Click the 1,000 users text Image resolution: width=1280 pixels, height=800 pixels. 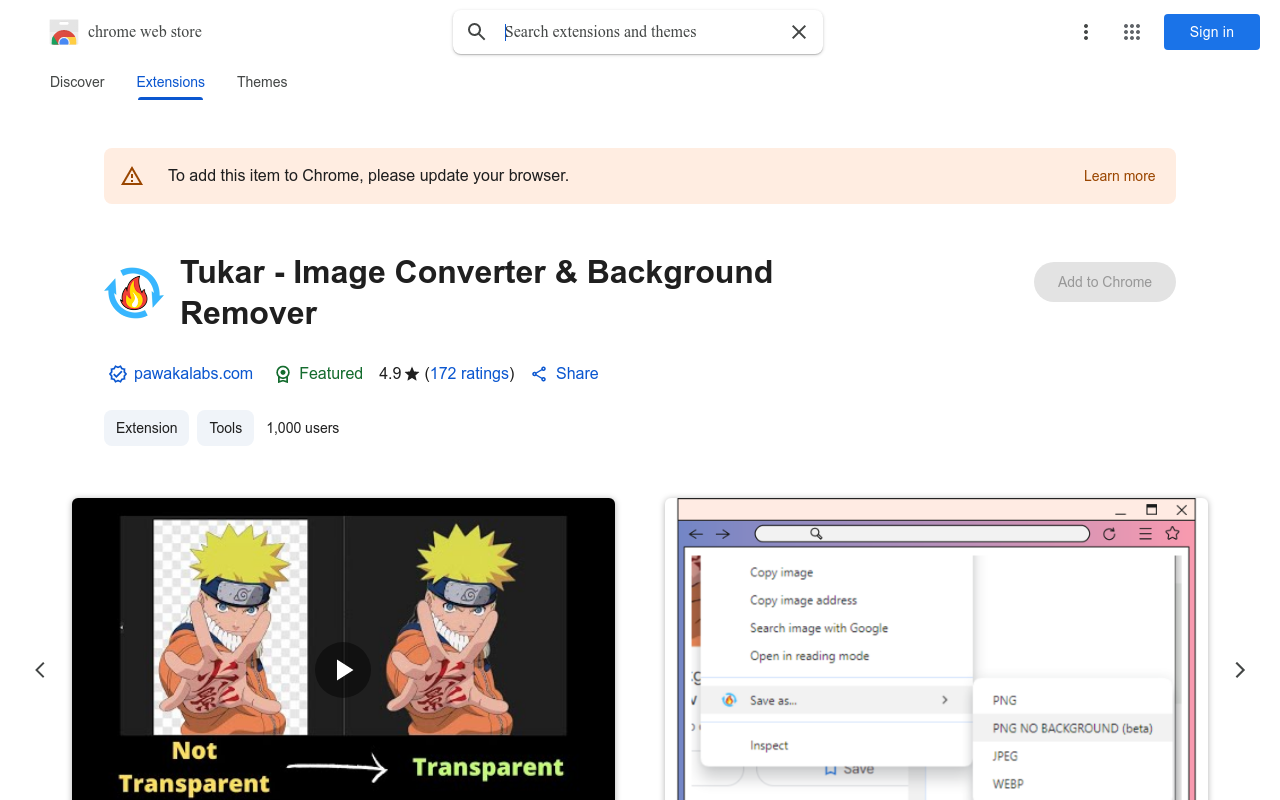[303, 428]
